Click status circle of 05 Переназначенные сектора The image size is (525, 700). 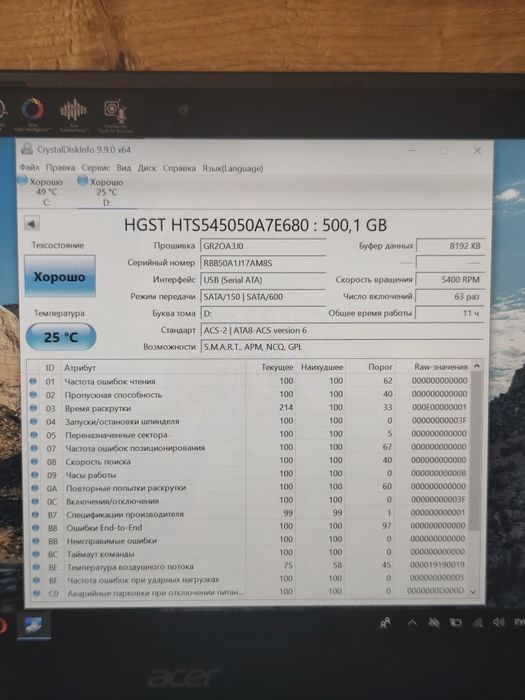point(34,434)
